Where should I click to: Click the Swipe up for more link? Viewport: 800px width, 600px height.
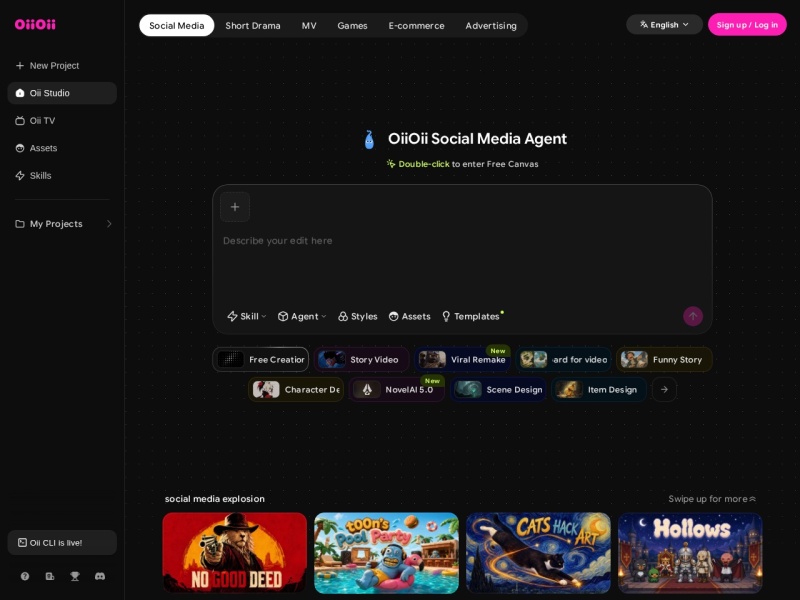[x=712, y=499]
